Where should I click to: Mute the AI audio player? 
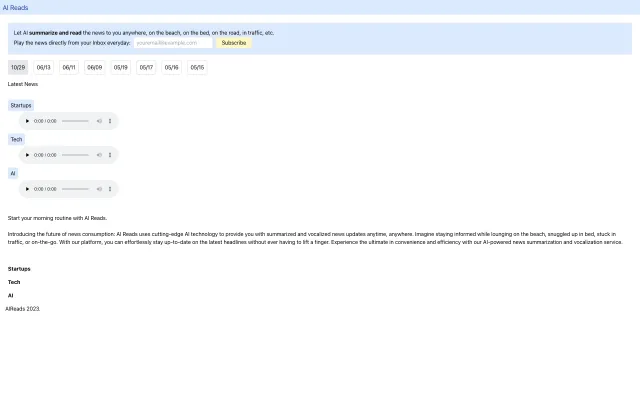99,189
